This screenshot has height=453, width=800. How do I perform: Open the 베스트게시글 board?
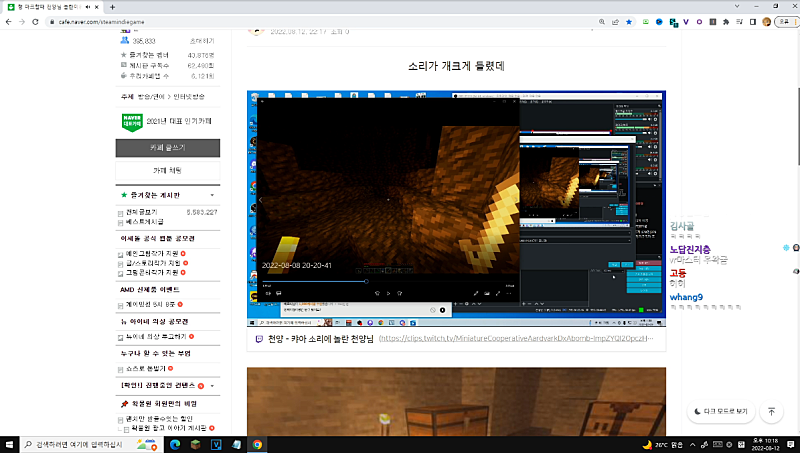[145, 222]
